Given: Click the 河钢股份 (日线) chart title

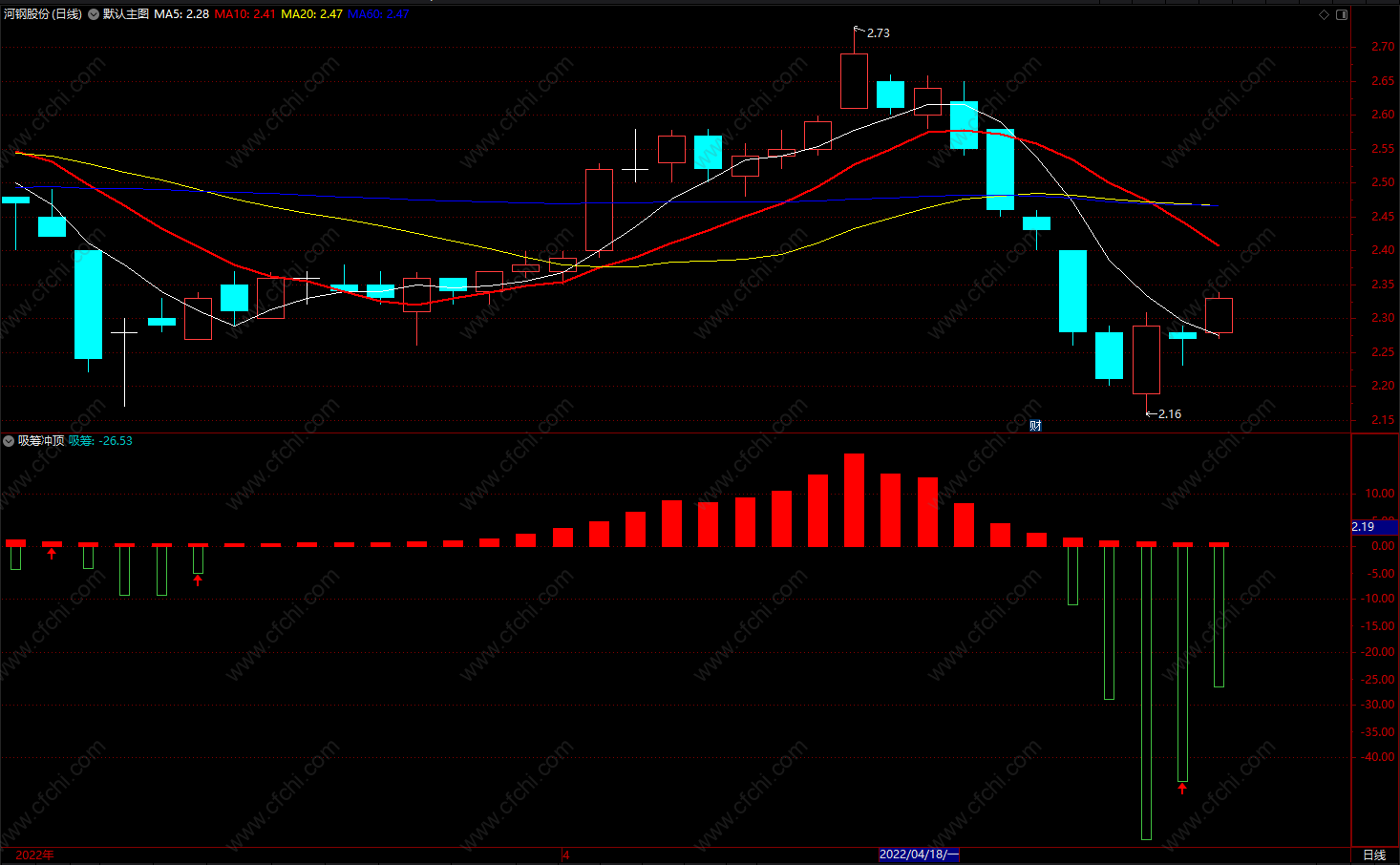Looking at the screenshot, I should [x=42, y=14].
